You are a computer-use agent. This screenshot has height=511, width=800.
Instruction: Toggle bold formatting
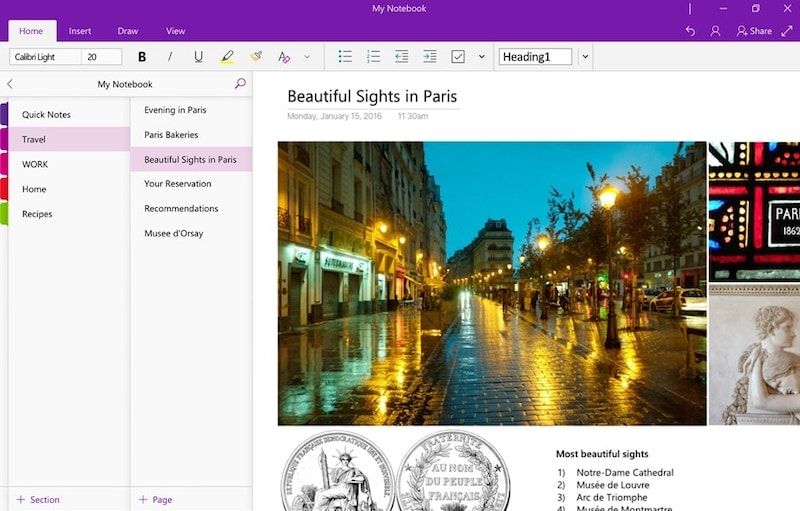[142, 57]
